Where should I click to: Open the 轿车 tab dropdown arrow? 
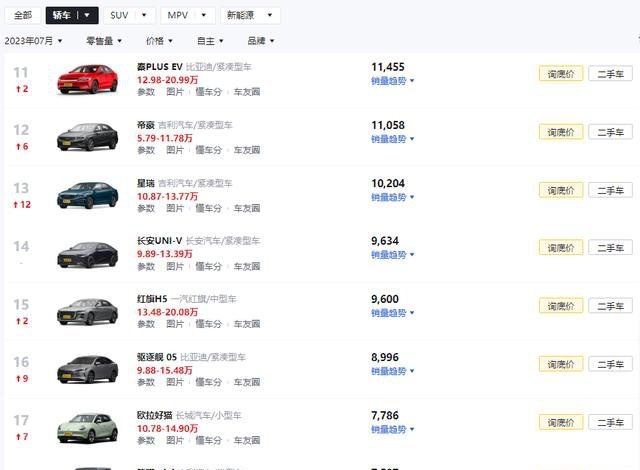tap(87, 16)
